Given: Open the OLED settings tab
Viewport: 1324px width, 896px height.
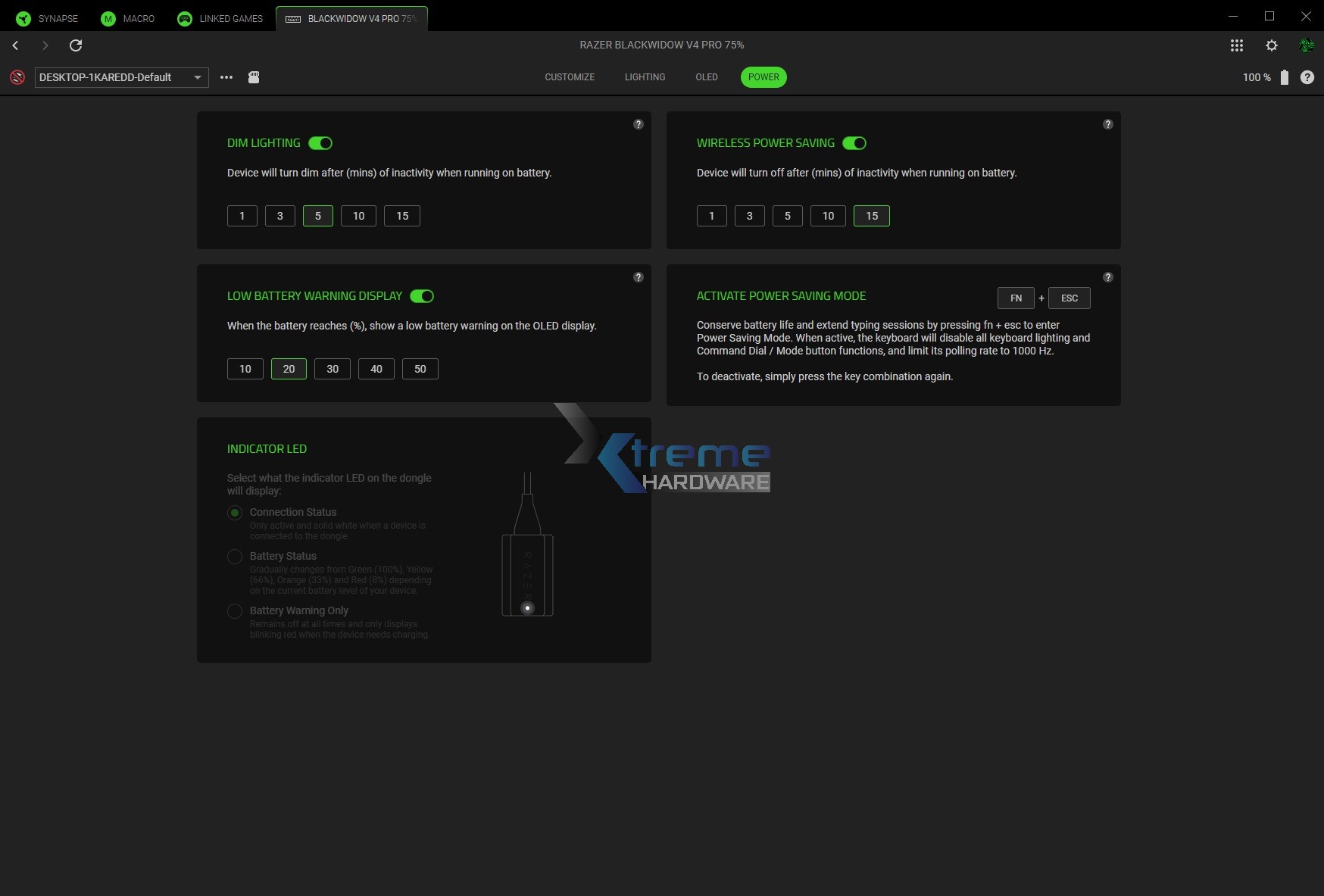Looking at the screenshot, I should [706, 76].
